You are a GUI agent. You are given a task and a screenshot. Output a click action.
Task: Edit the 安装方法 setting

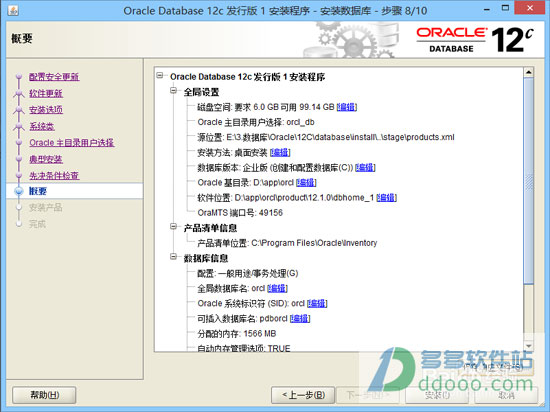click(280, 153)
